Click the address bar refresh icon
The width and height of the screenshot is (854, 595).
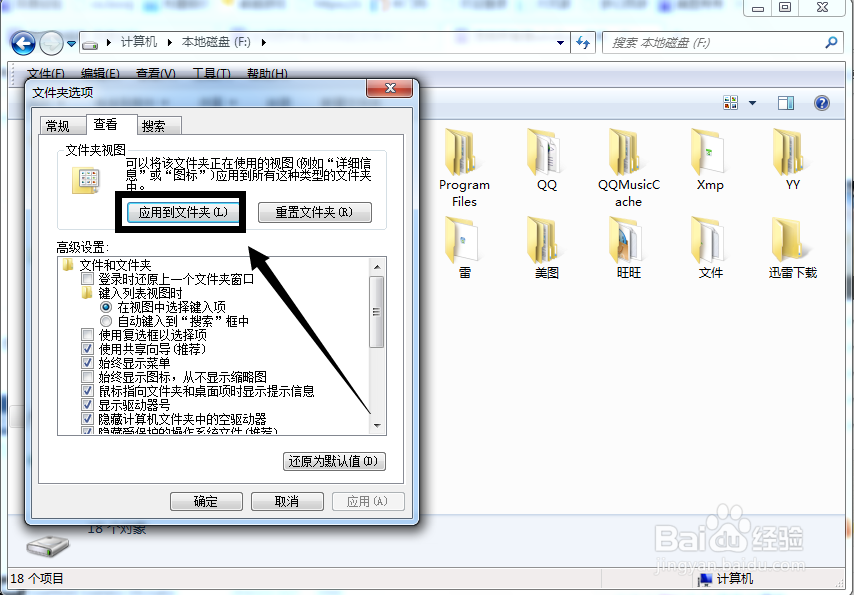[x=583, y=42]
